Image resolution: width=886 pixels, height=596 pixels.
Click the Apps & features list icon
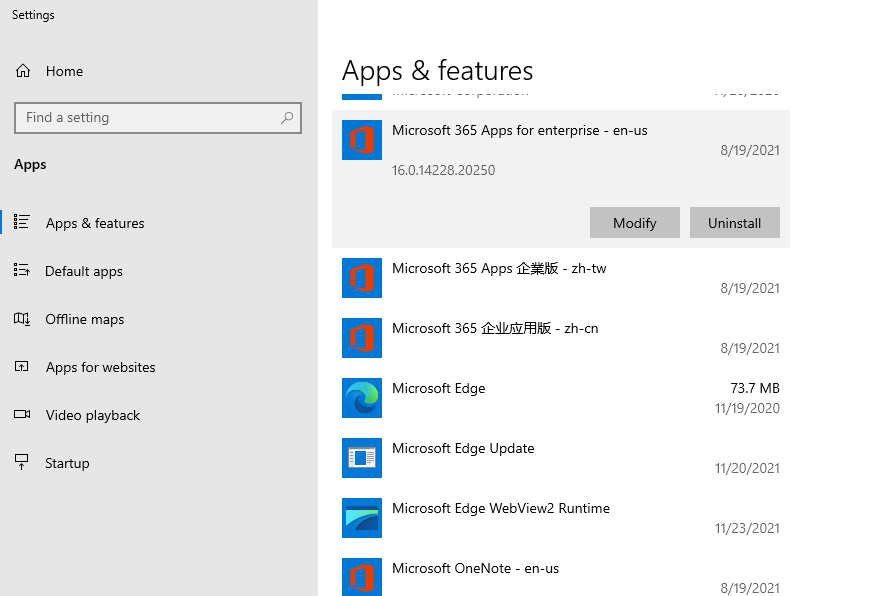click(21, 221)
